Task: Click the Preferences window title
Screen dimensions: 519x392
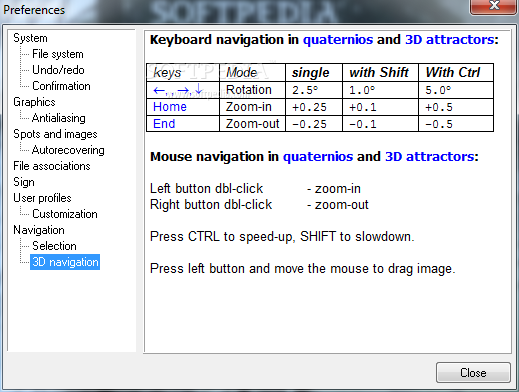Action: pyautogui.click(x=34, y=10)
